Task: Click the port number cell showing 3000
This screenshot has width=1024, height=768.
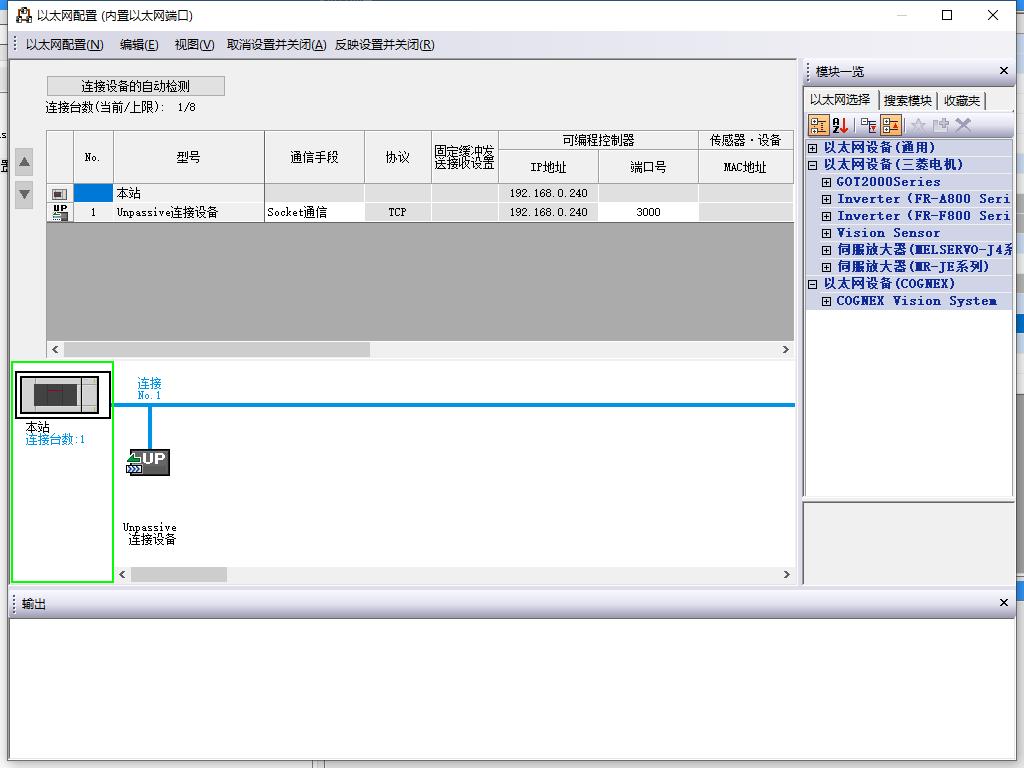Action: (648, 212)
